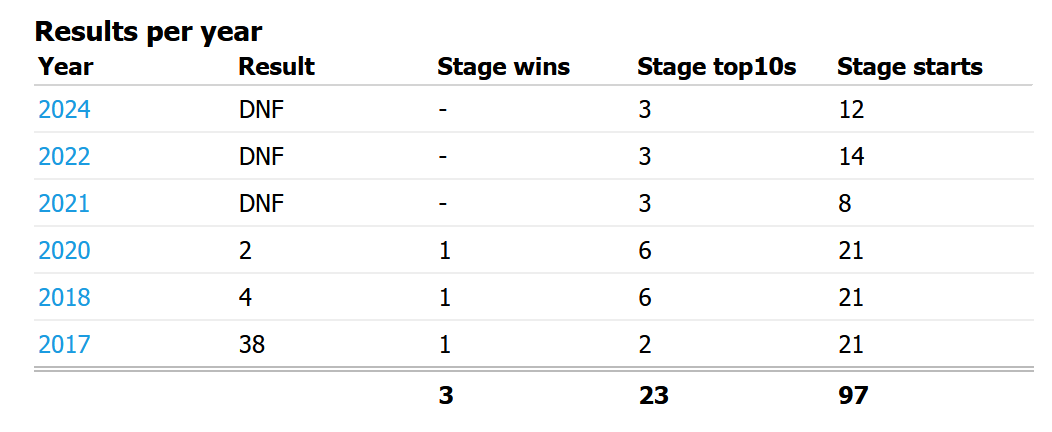Open the 2020 year link
Image resolution: width=1052 pixels, height=432 pixels.
coord(64,250)
